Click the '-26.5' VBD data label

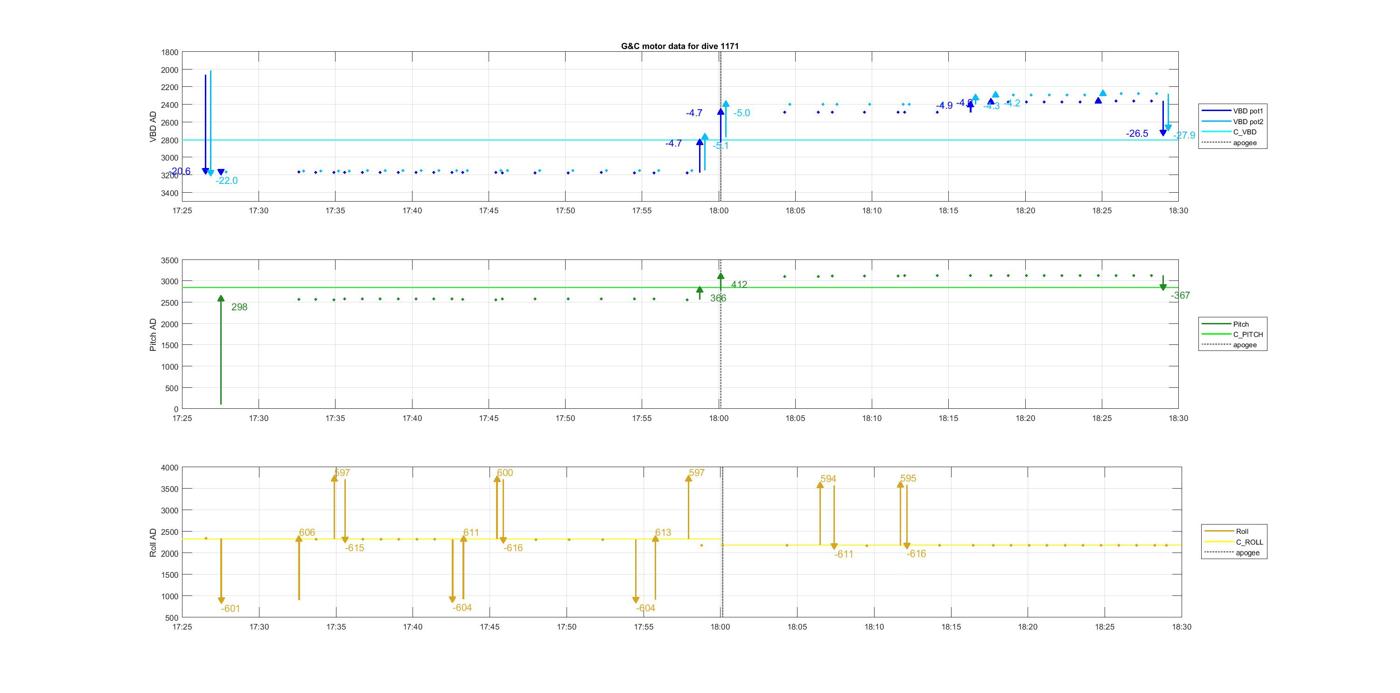[1137, 134]
